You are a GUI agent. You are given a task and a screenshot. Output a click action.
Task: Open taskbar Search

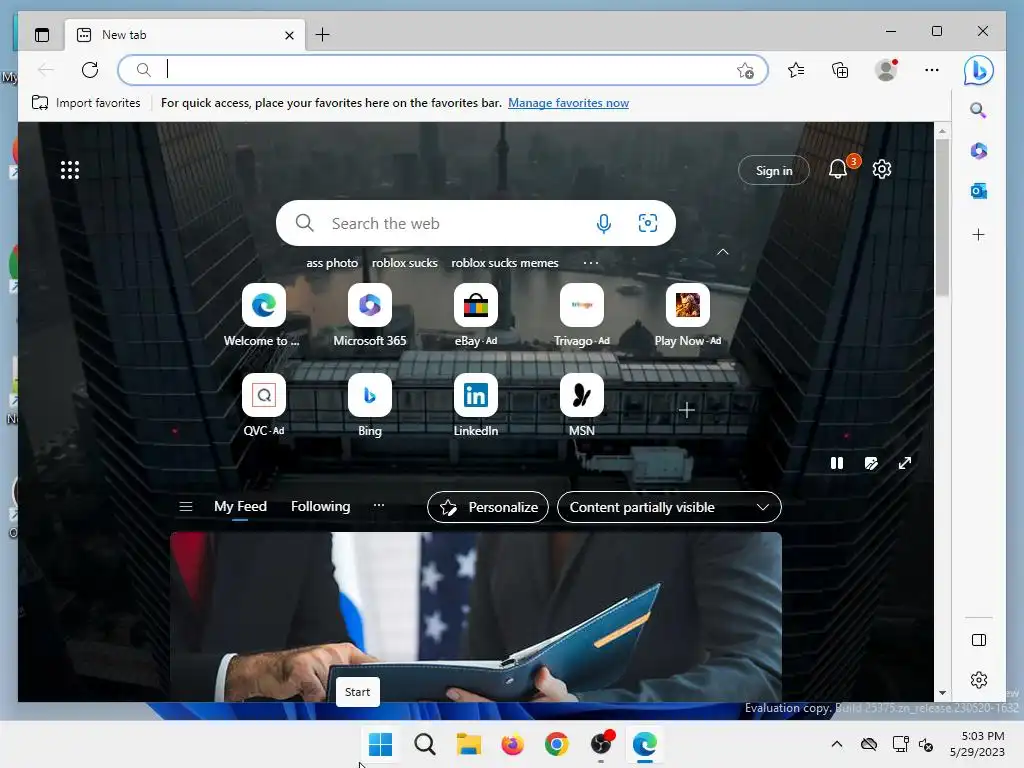click(424, 744)
